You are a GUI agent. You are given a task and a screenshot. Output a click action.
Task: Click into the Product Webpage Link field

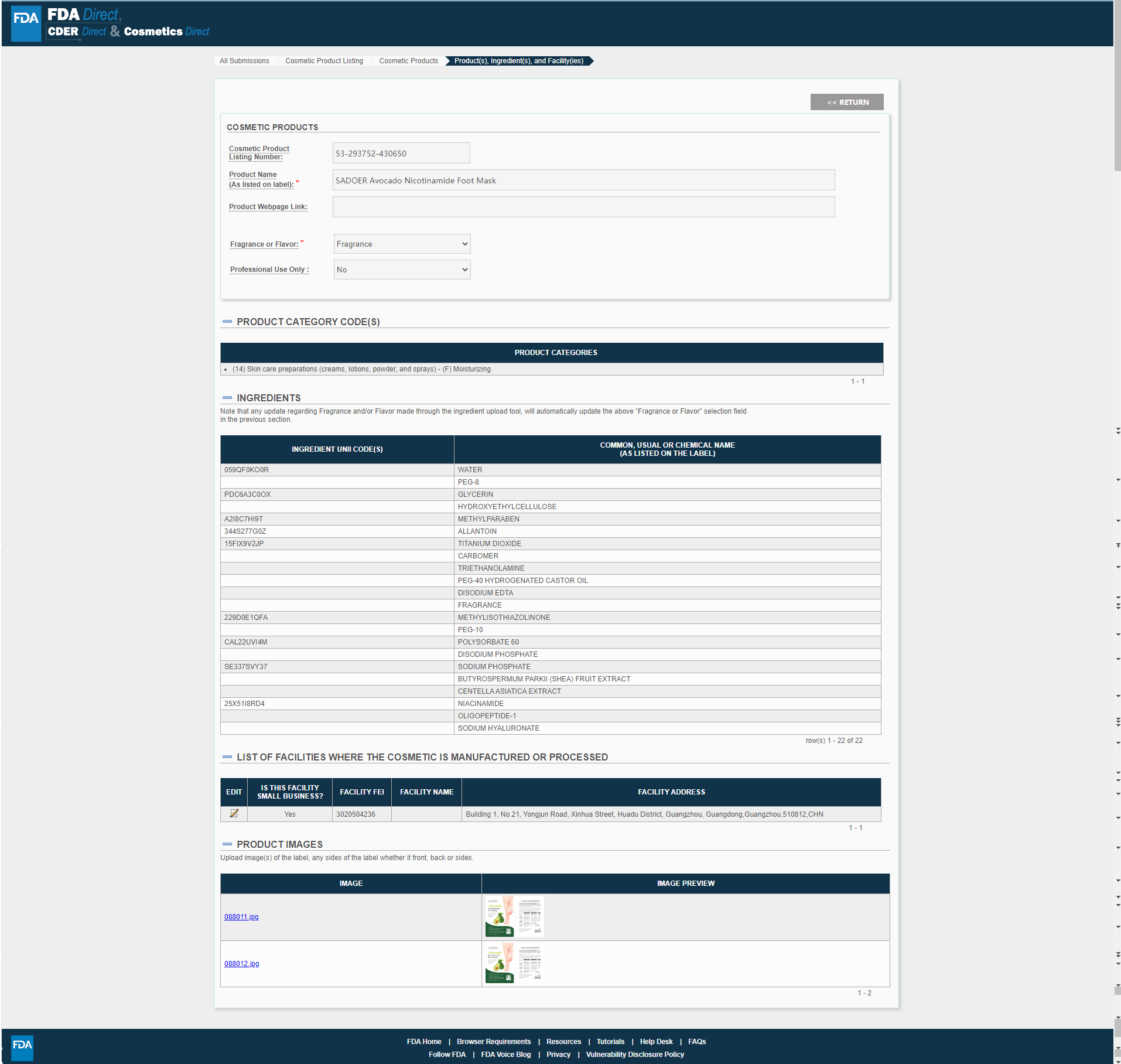point(583,207)
